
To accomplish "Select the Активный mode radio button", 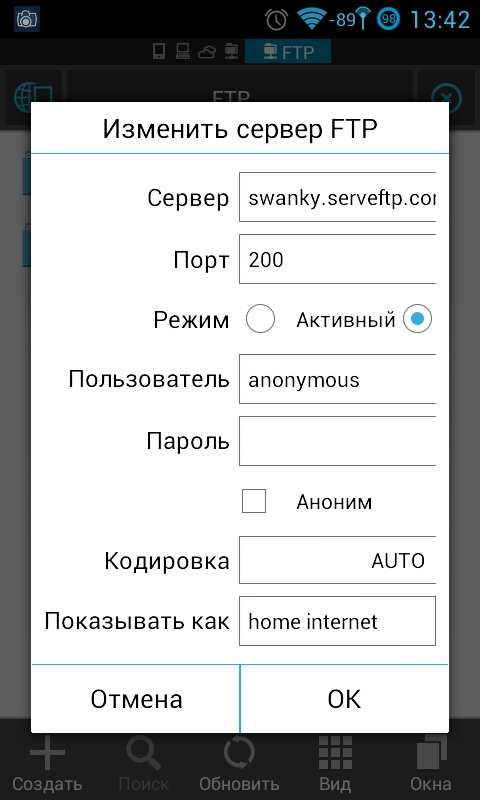I will point(417,319).
